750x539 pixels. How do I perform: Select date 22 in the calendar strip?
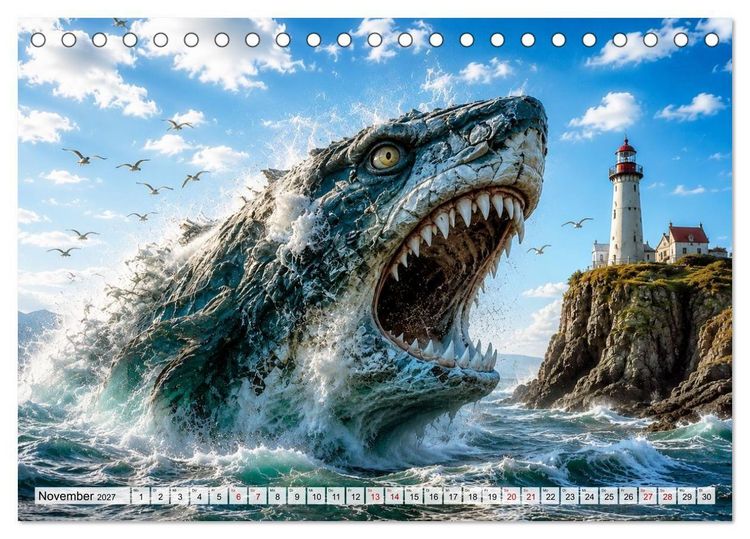coord(551,496)
